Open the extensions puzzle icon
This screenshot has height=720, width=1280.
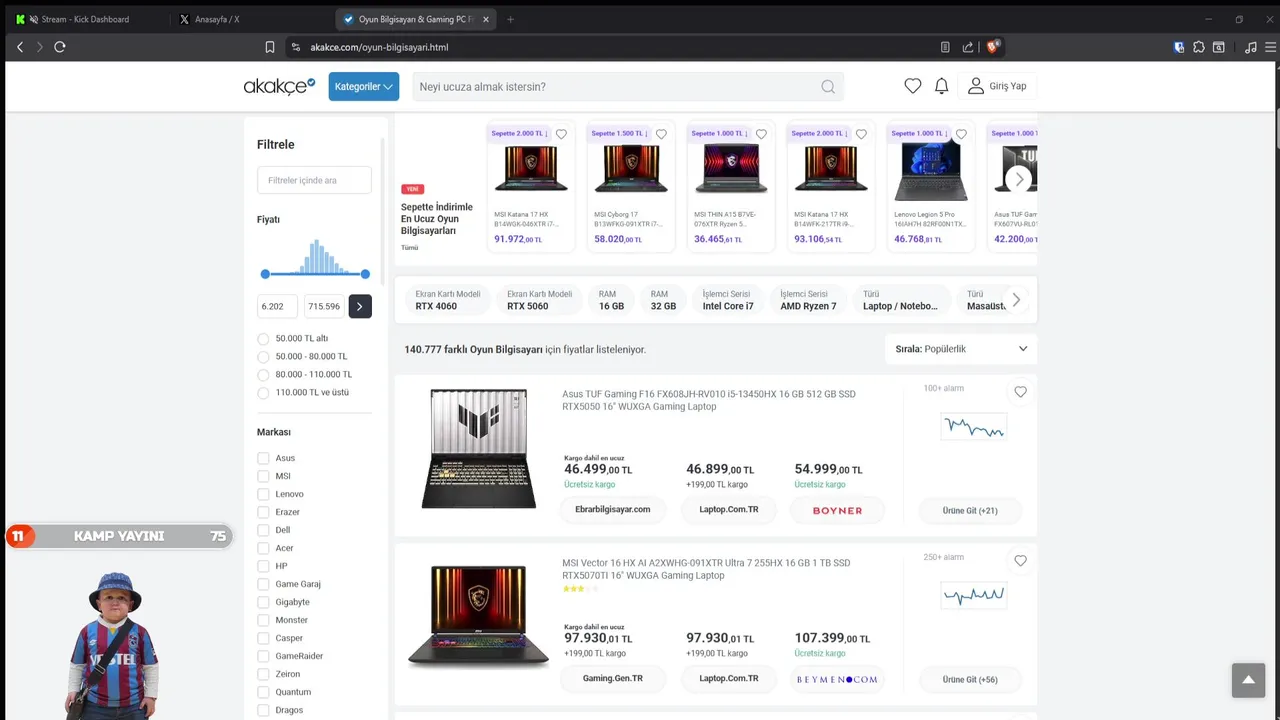tap(1199, 47)
